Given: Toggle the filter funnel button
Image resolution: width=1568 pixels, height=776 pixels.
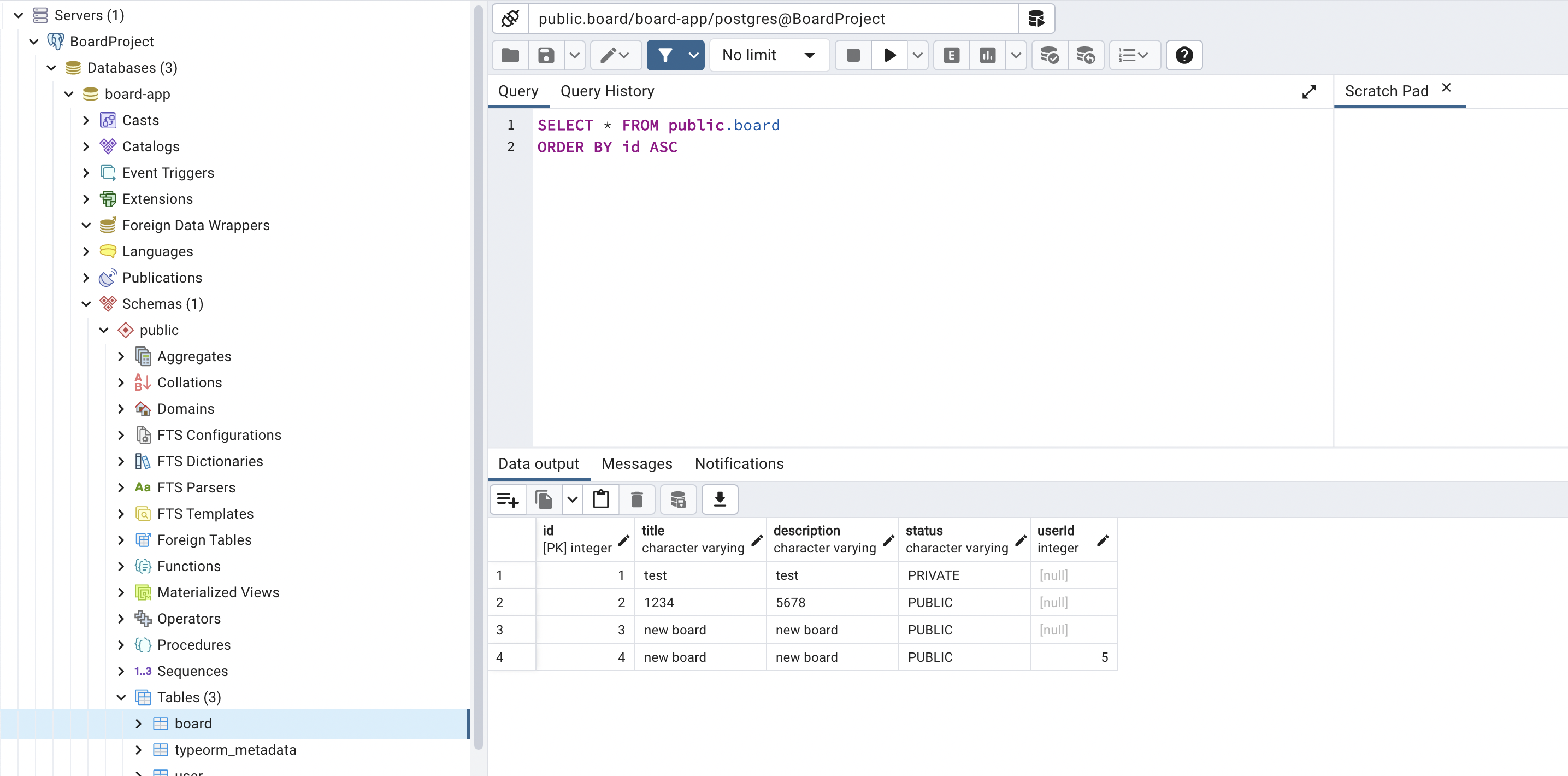Looking at the screenshot, I should (x=665, y=55).
